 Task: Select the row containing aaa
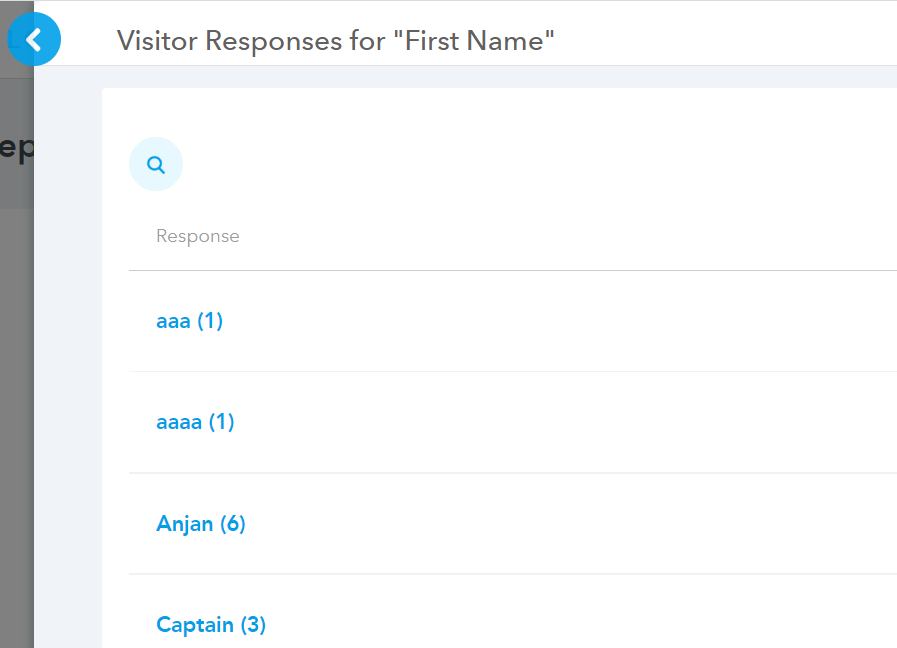(513, 321)
